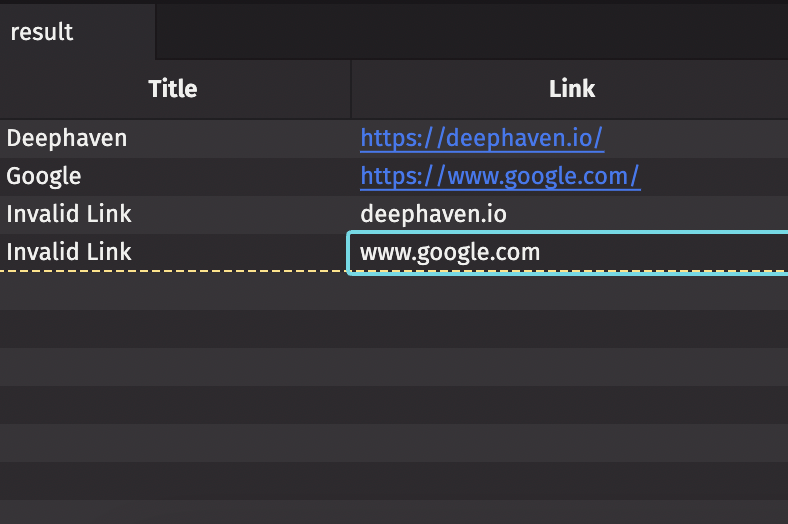Select the Deephaven title cell

click(x=67, y=138)
